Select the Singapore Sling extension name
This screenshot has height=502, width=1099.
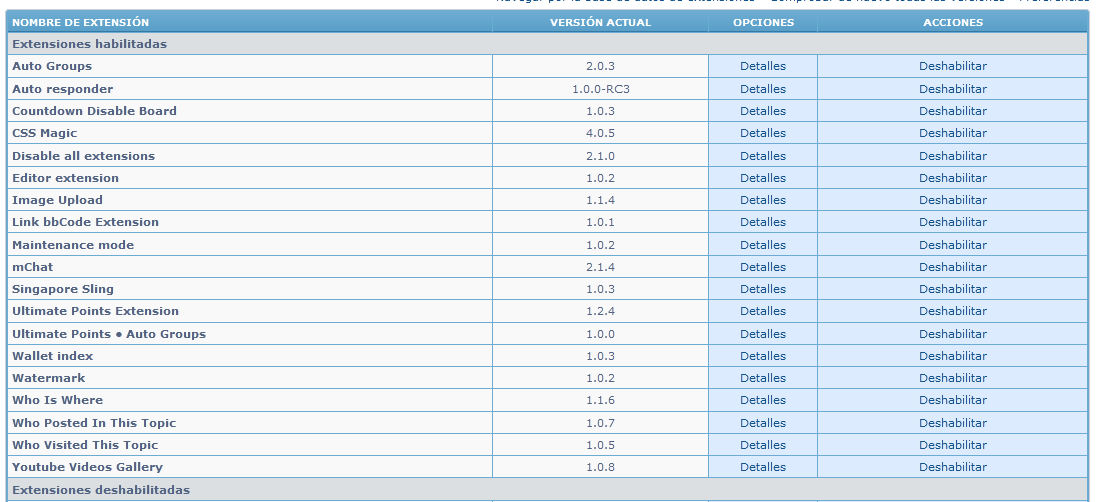(62, 289)
